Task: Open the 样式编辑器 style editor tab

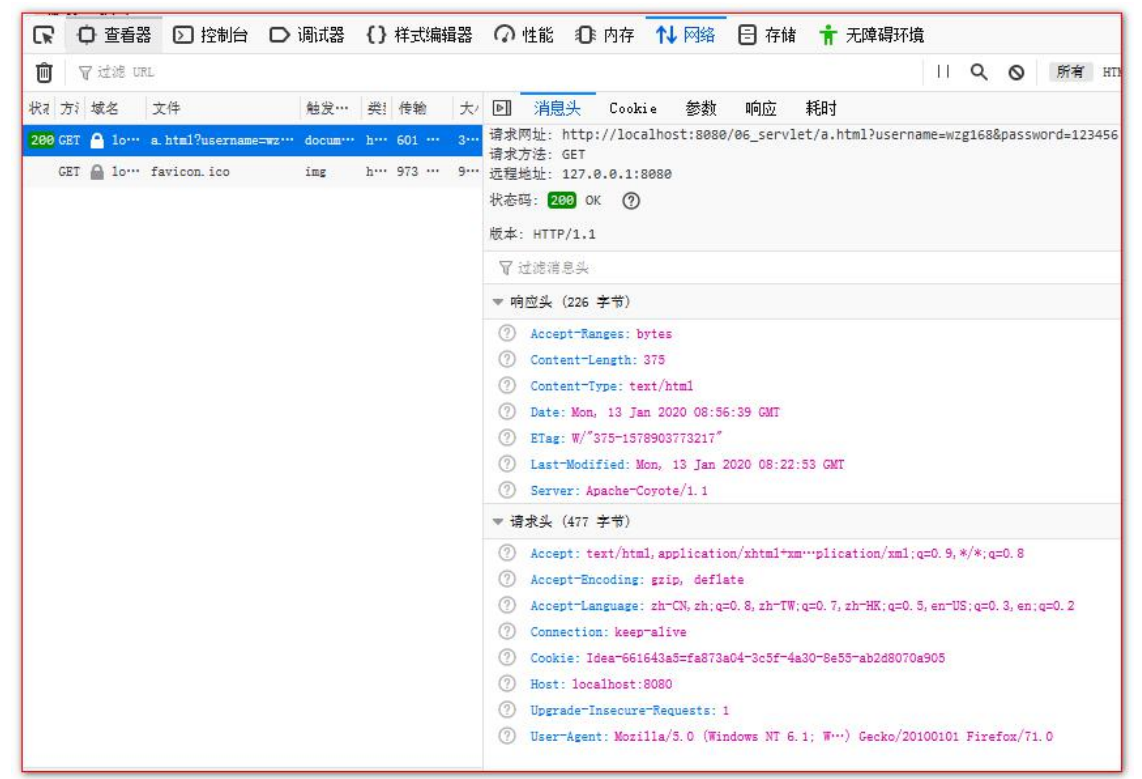Action: click(x=420, y=35)
